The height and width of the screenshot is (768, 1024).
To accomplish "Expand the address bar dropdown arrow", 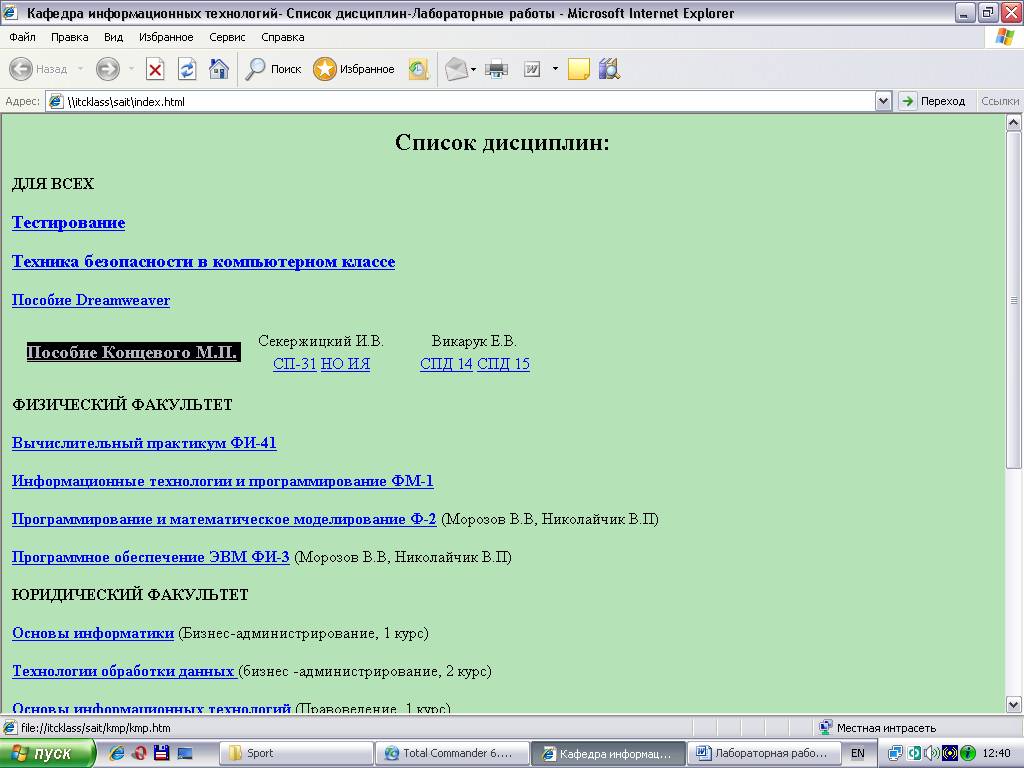I will coord(883,101).
